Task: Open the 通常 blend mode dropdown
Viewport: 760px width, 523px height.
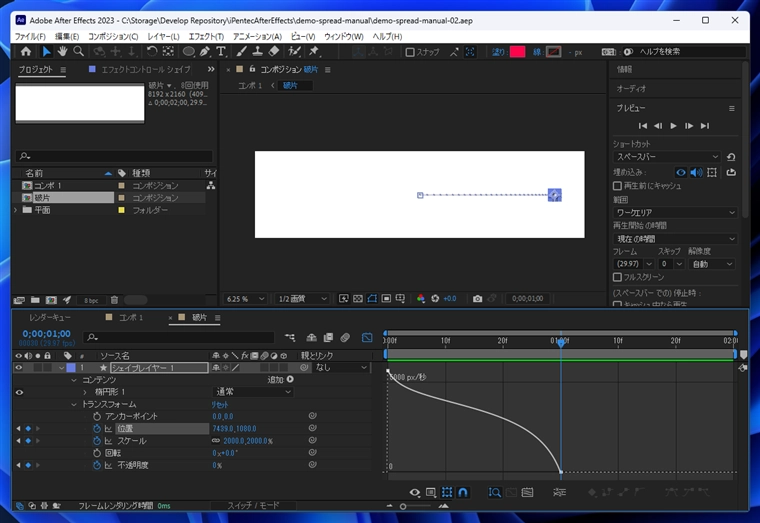Action: [x=253, y=392]
